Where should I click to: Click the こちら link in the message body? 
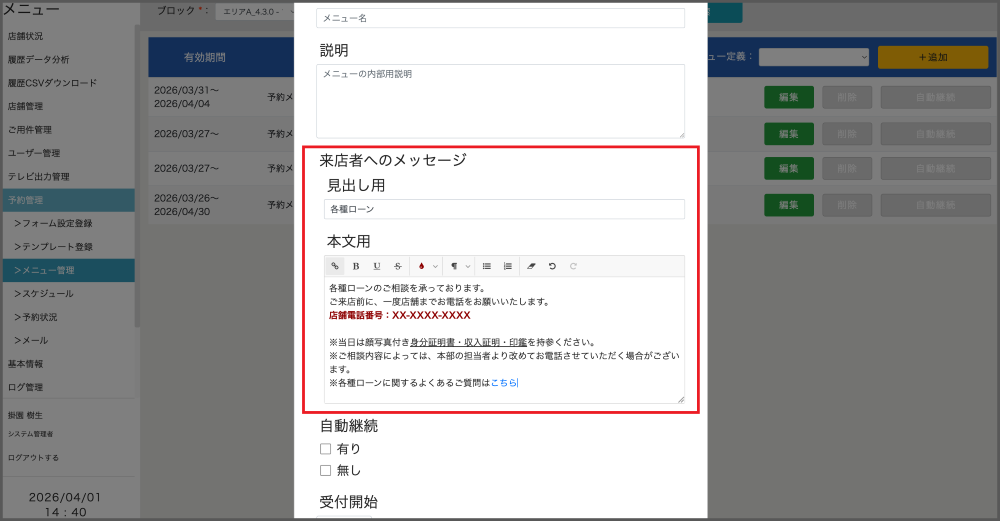504,383
